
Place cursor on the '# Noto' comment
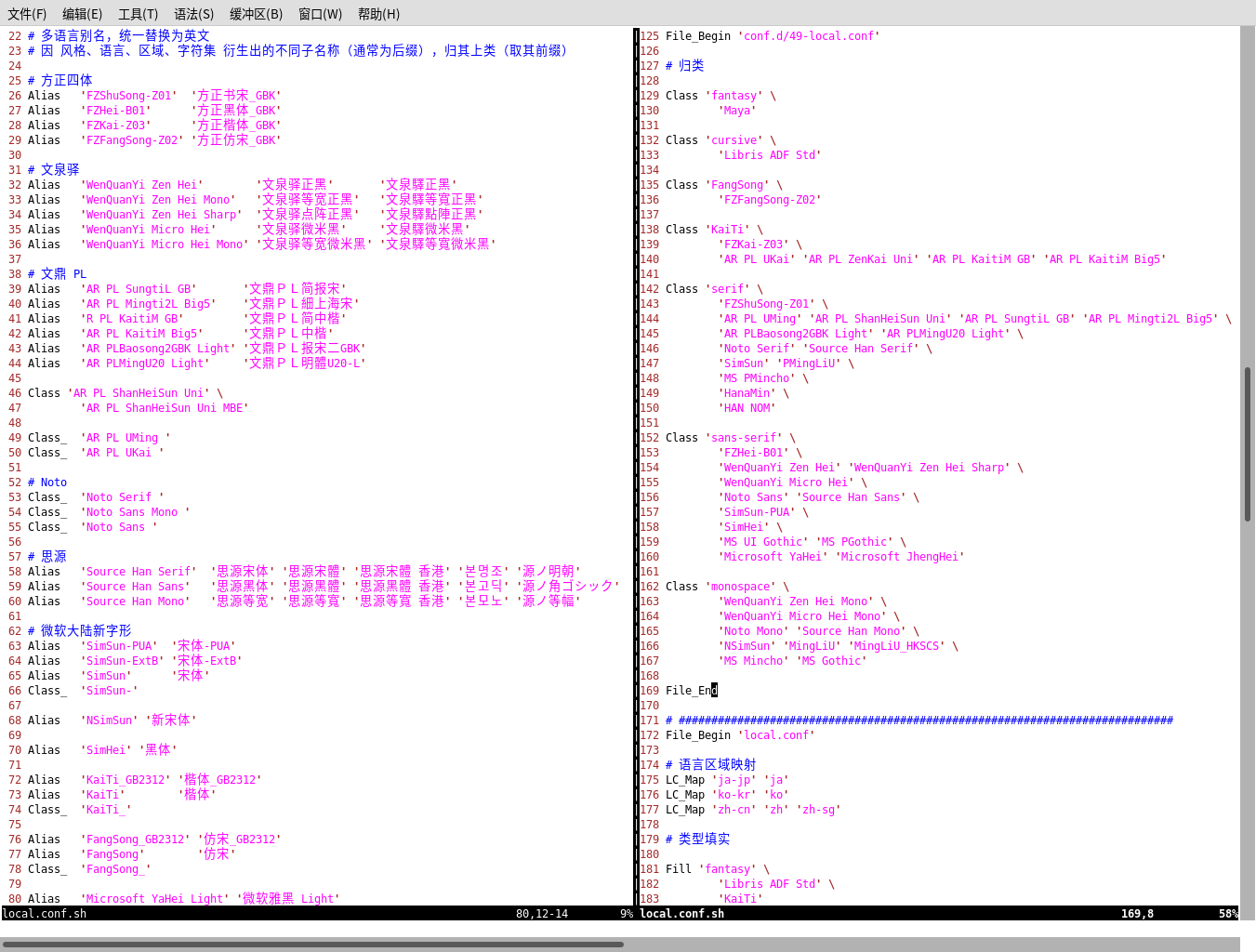point(47,483)
